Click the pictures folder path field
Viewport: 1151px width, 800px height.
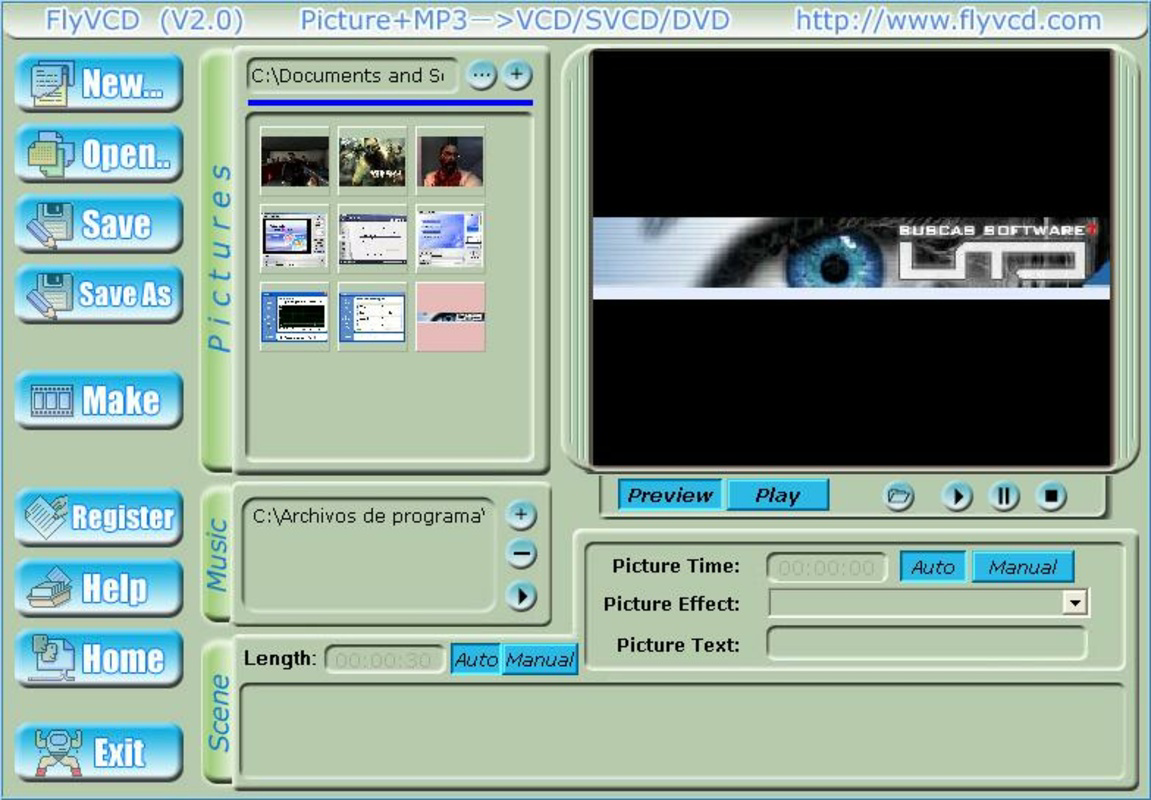click(352, 75)
